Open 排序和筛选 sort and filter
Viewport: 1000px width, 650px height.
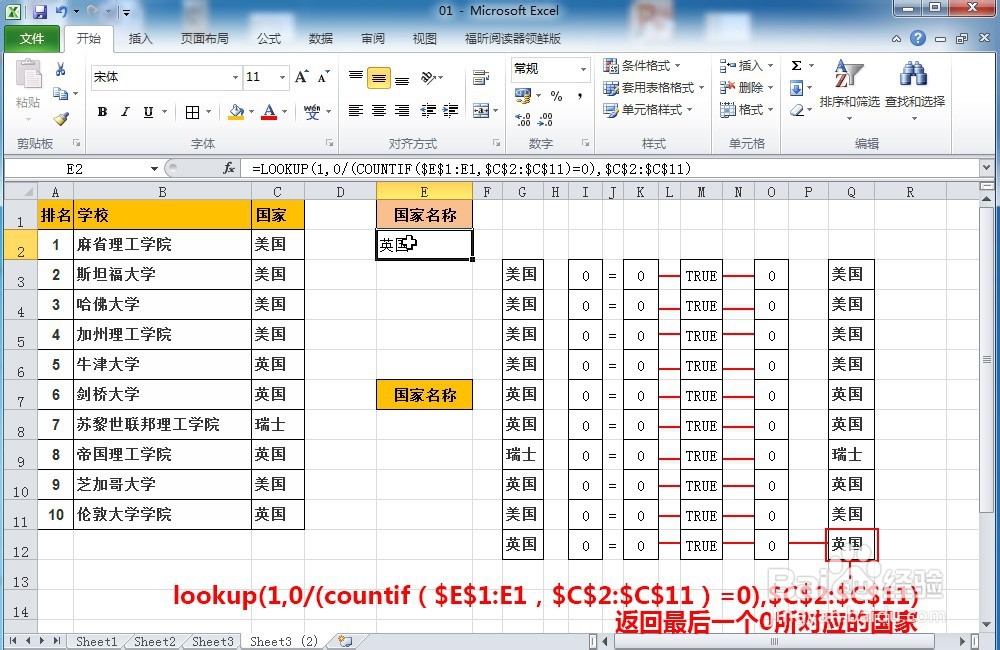pos(849,89)
